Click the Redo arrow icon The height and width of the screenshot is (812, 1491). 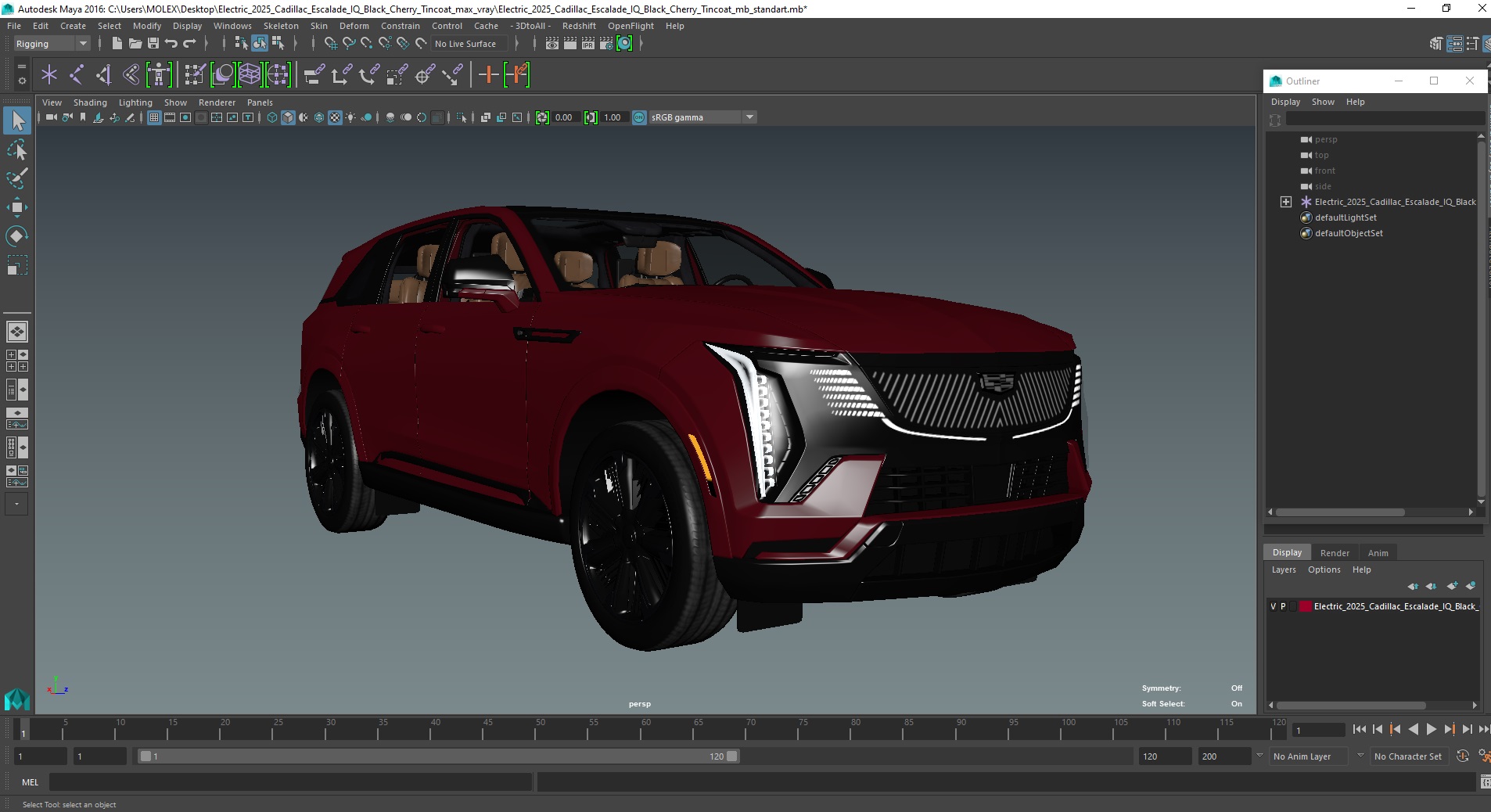click(x=189, y=44)
